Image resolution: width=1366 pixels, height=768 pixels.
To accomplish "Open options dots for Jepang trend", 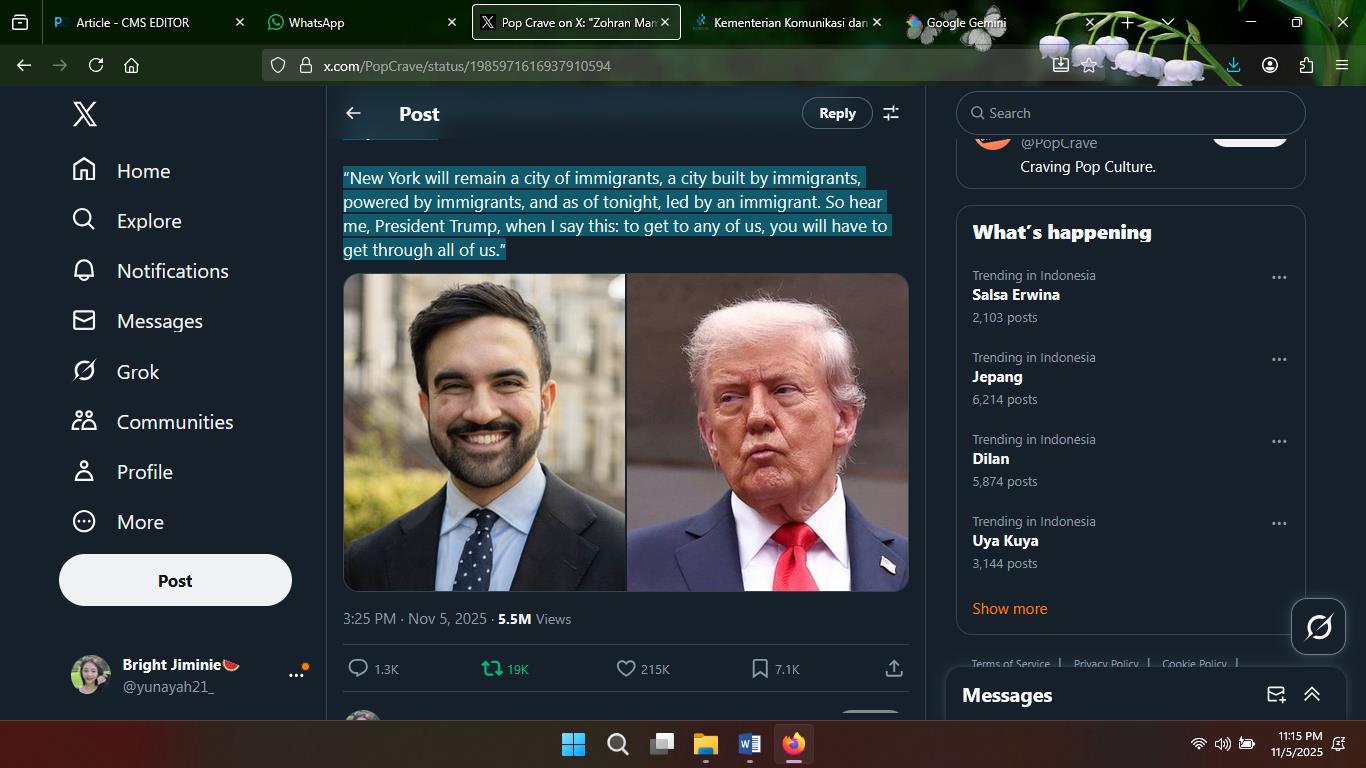I will tap(1279, 359).
